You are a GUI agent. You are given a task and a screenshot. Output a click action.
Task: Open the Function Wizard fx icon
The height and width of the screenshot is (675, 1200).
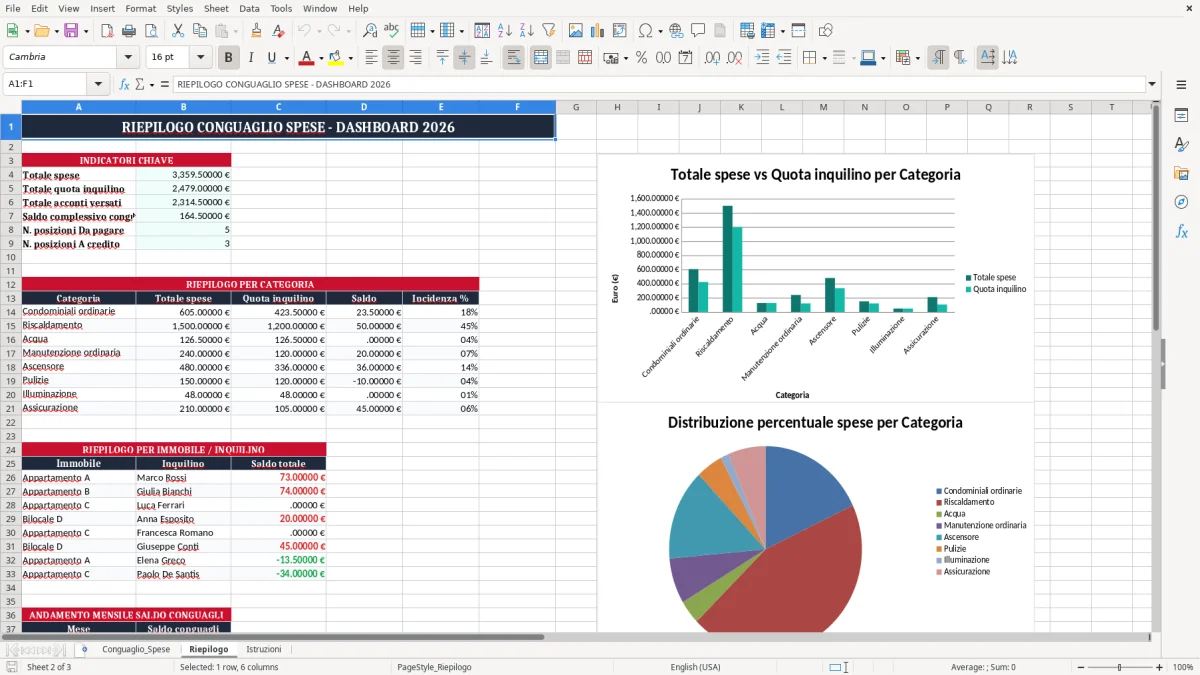(124, 84)
